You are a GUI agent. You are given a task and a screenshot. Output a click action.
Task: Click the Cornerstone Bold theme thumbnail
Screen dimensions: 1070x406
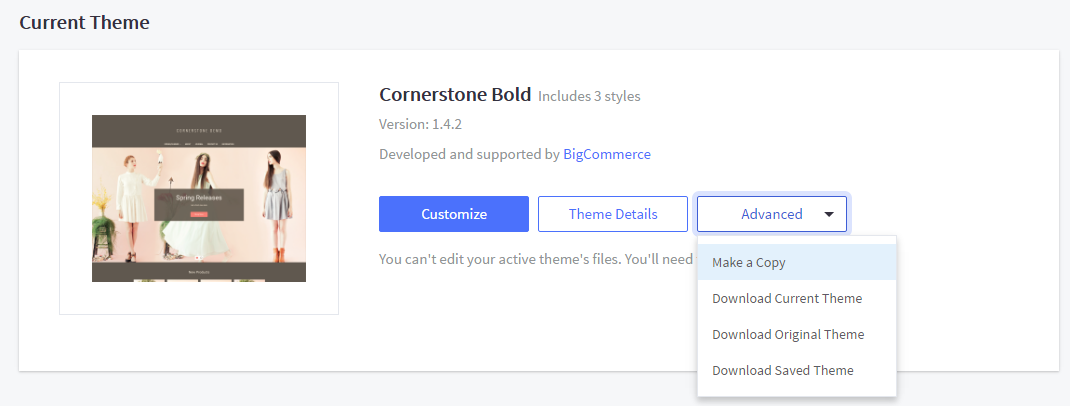(199, 198)
